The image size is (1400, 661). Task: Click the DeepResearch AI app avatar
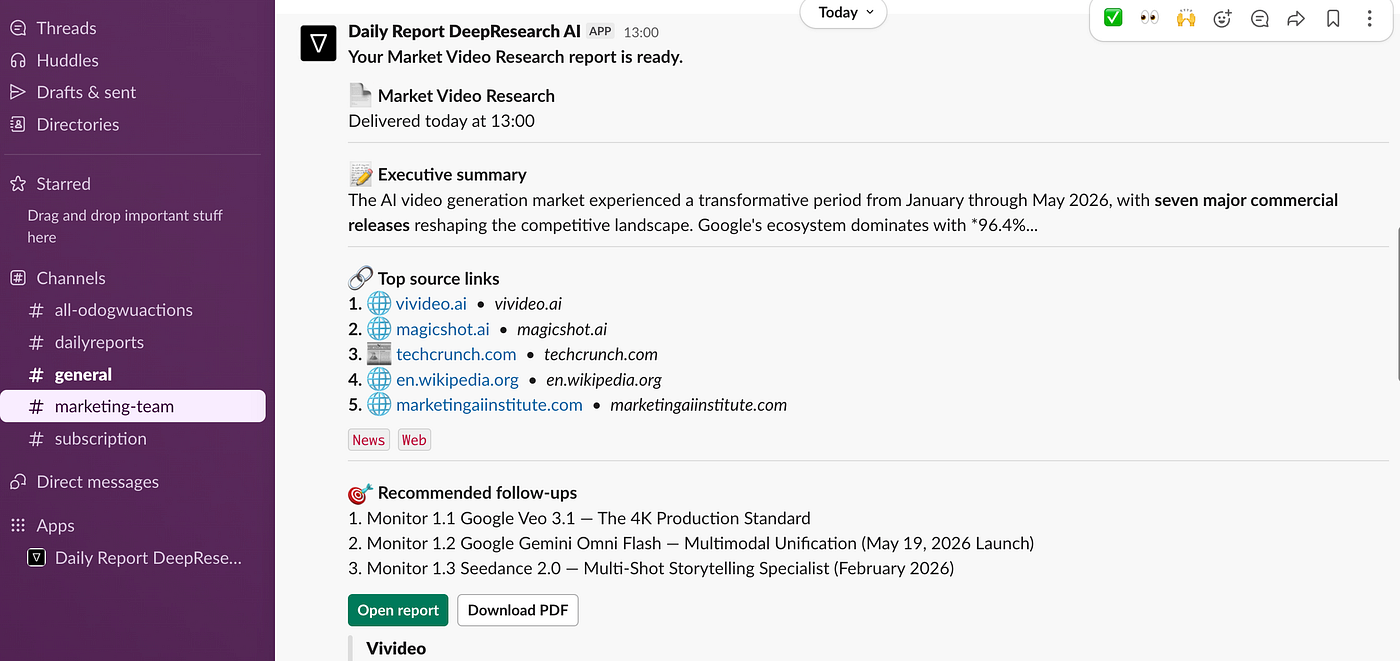point(319,43)
